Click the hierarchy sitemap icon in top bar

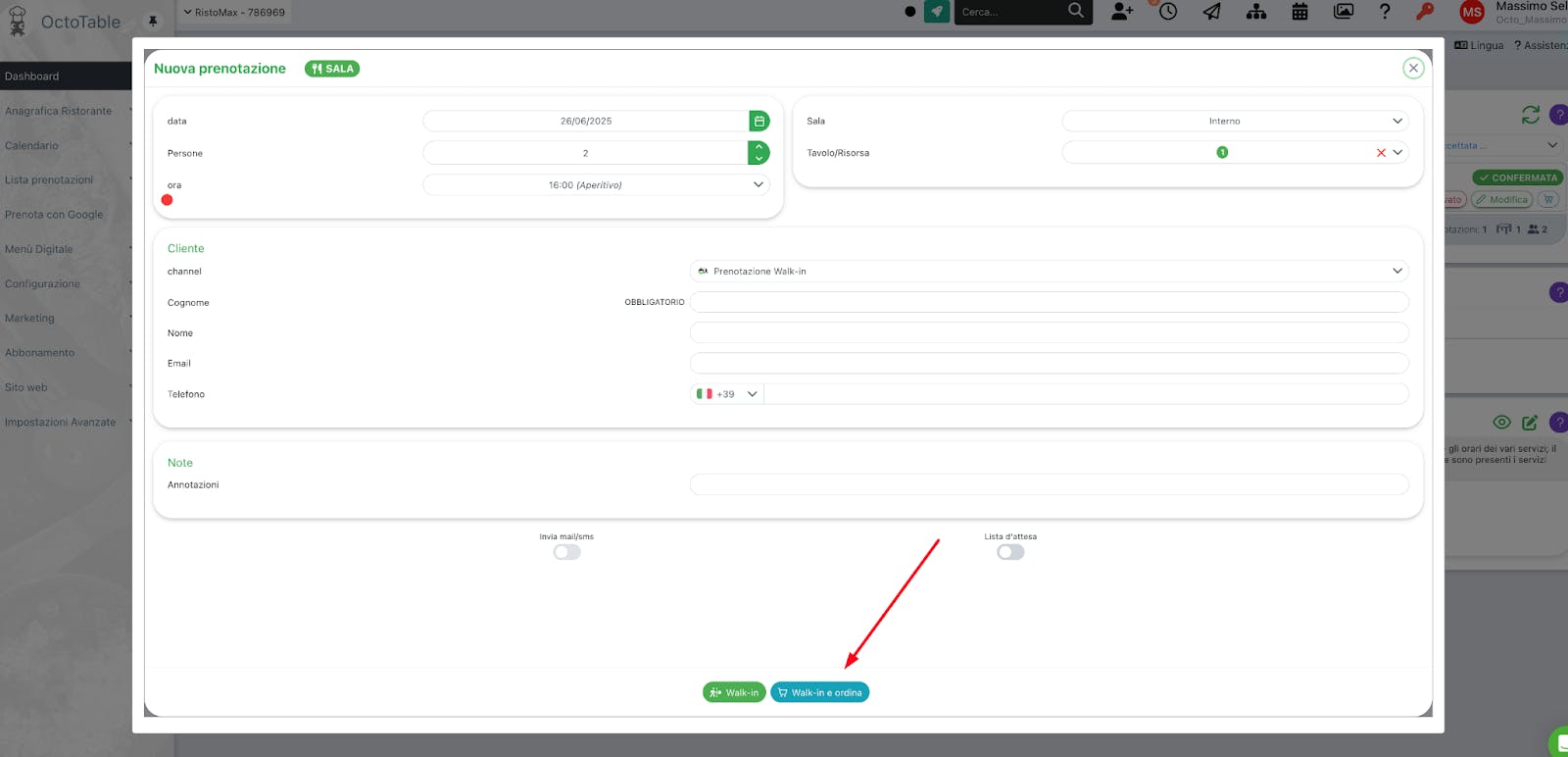tap(1256, 12)
